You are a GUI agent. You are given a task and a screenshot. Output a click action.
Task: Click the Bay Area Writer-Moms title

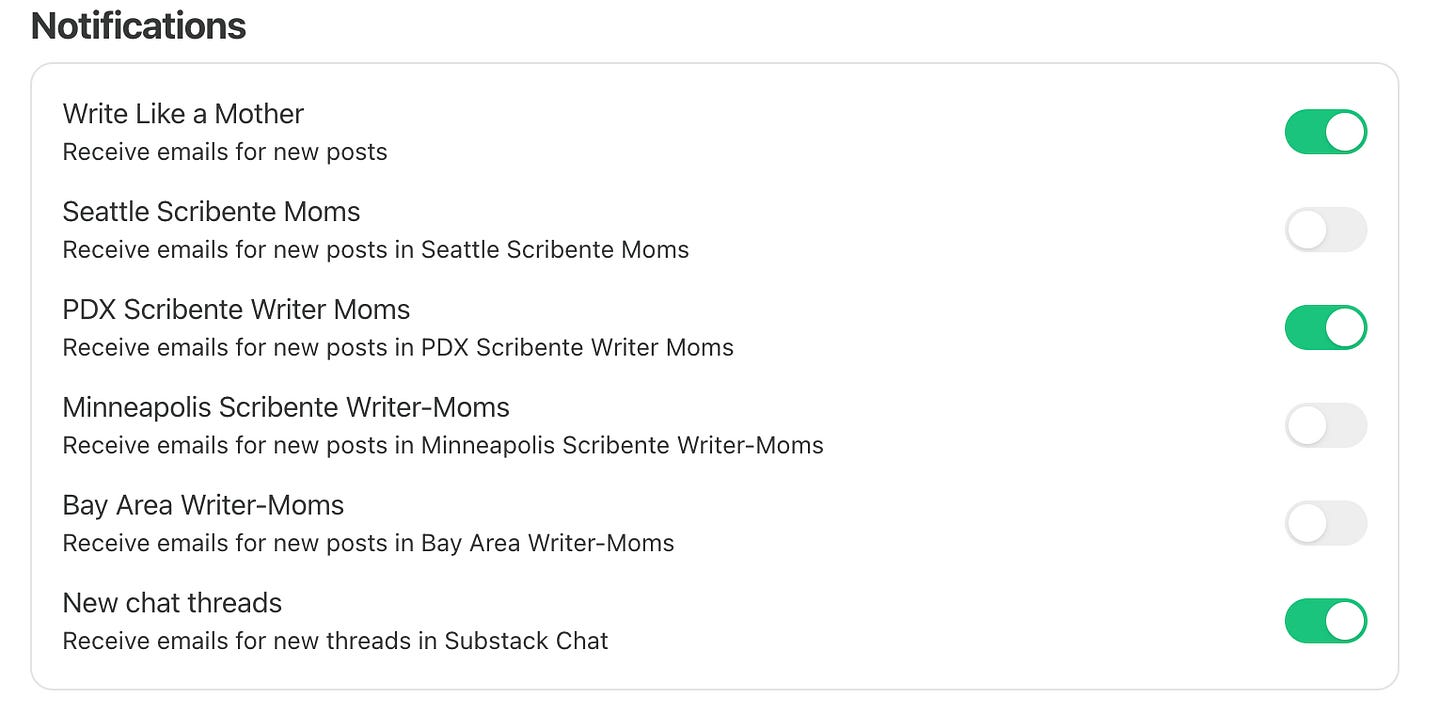click(203, 506)
